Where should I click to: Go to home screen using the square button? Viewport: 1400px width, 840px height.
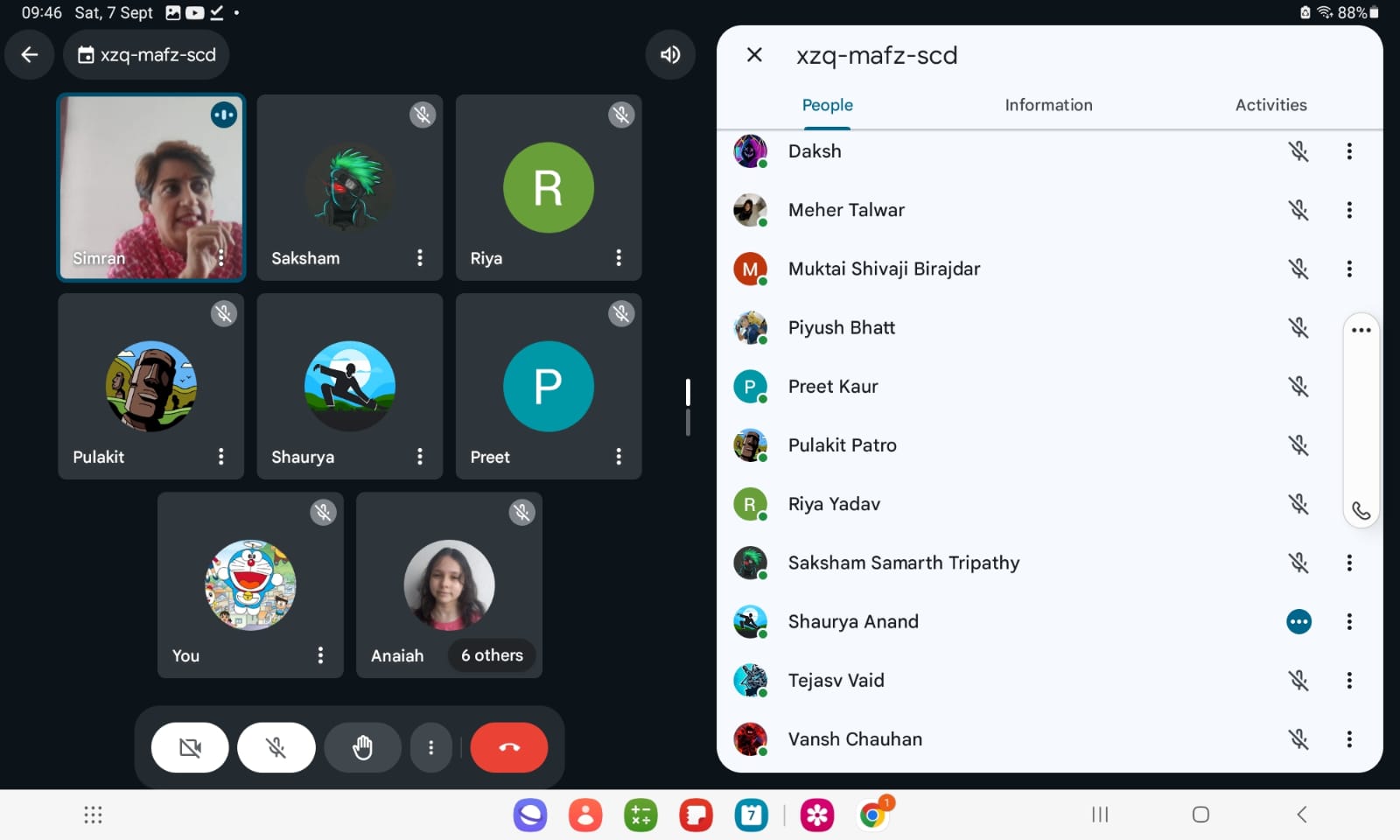pyautogui.click(x=1200, y=815)
